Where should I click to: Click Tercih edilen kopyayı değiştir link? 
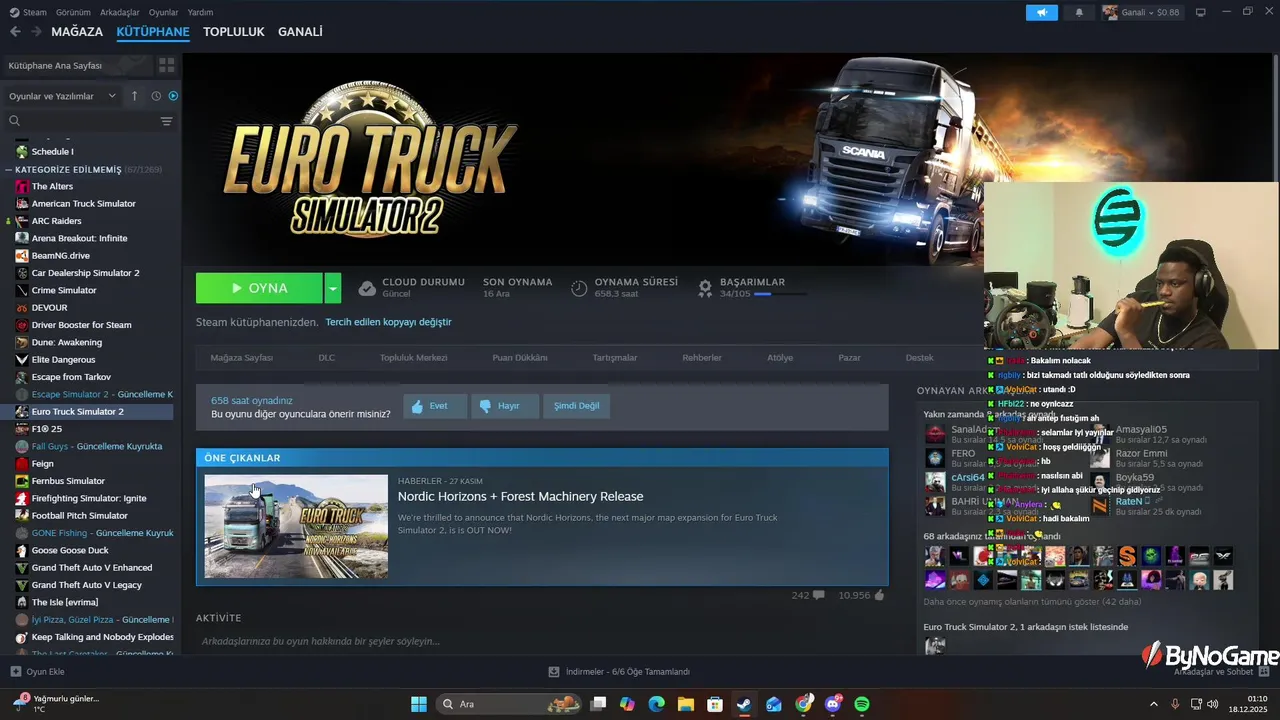tap(388, 322)
